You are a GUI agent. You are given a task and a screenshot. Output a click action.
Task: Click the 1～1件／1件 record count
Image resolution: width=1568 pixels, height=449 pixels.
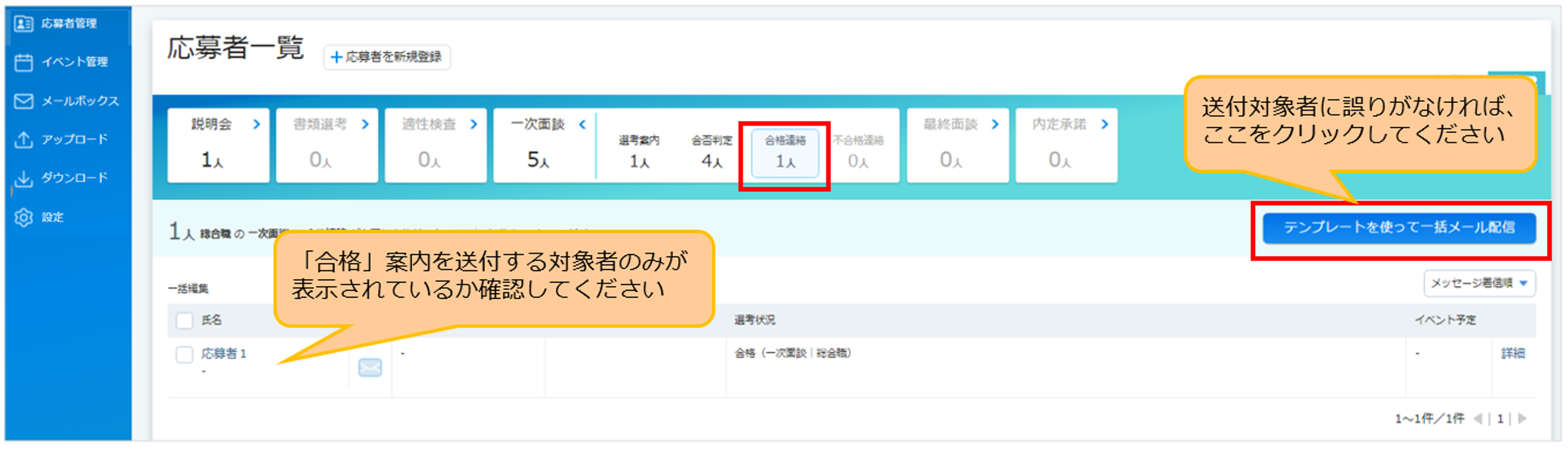[1430, 419]
